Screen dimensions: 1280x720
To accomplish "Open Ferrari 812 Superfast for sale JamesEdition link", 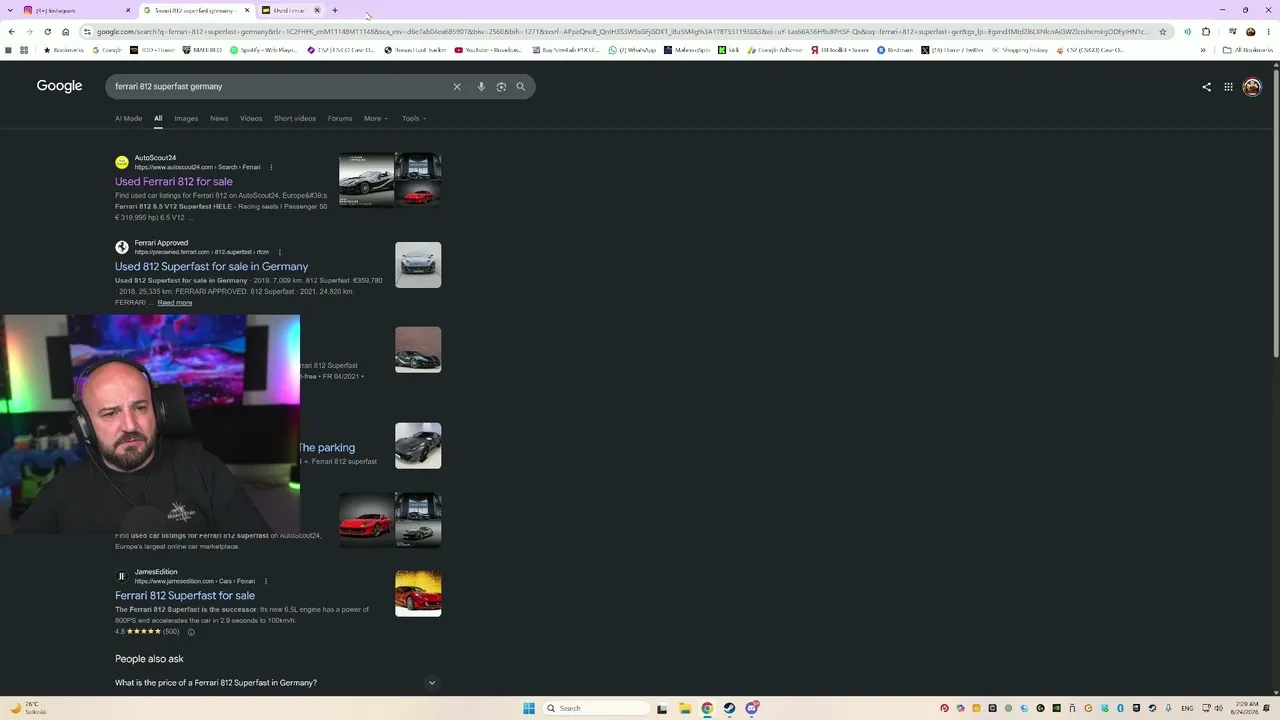I will (x=185, y=596).
